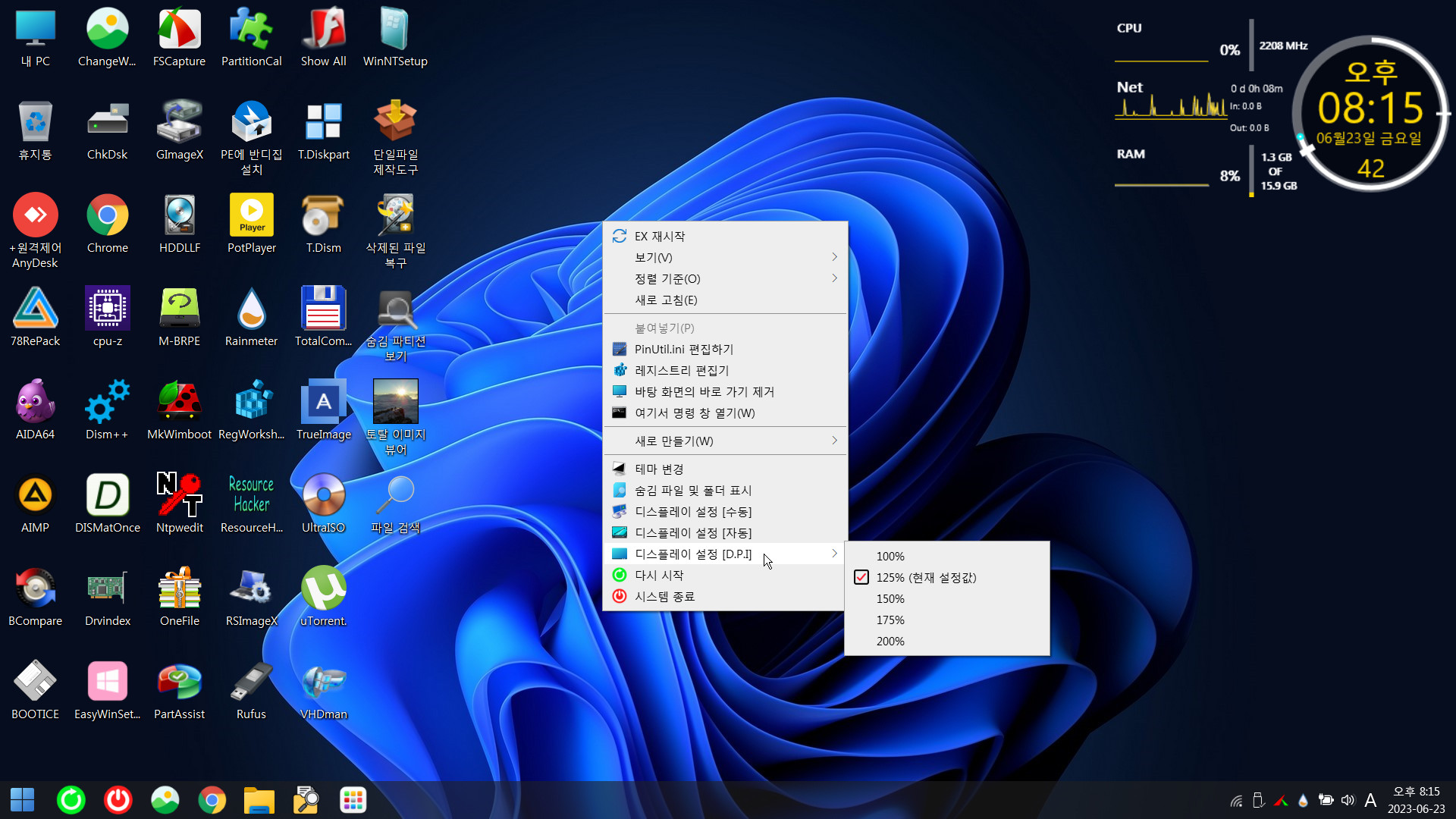Open the FSCapture desktop icon

coord(179,38)
